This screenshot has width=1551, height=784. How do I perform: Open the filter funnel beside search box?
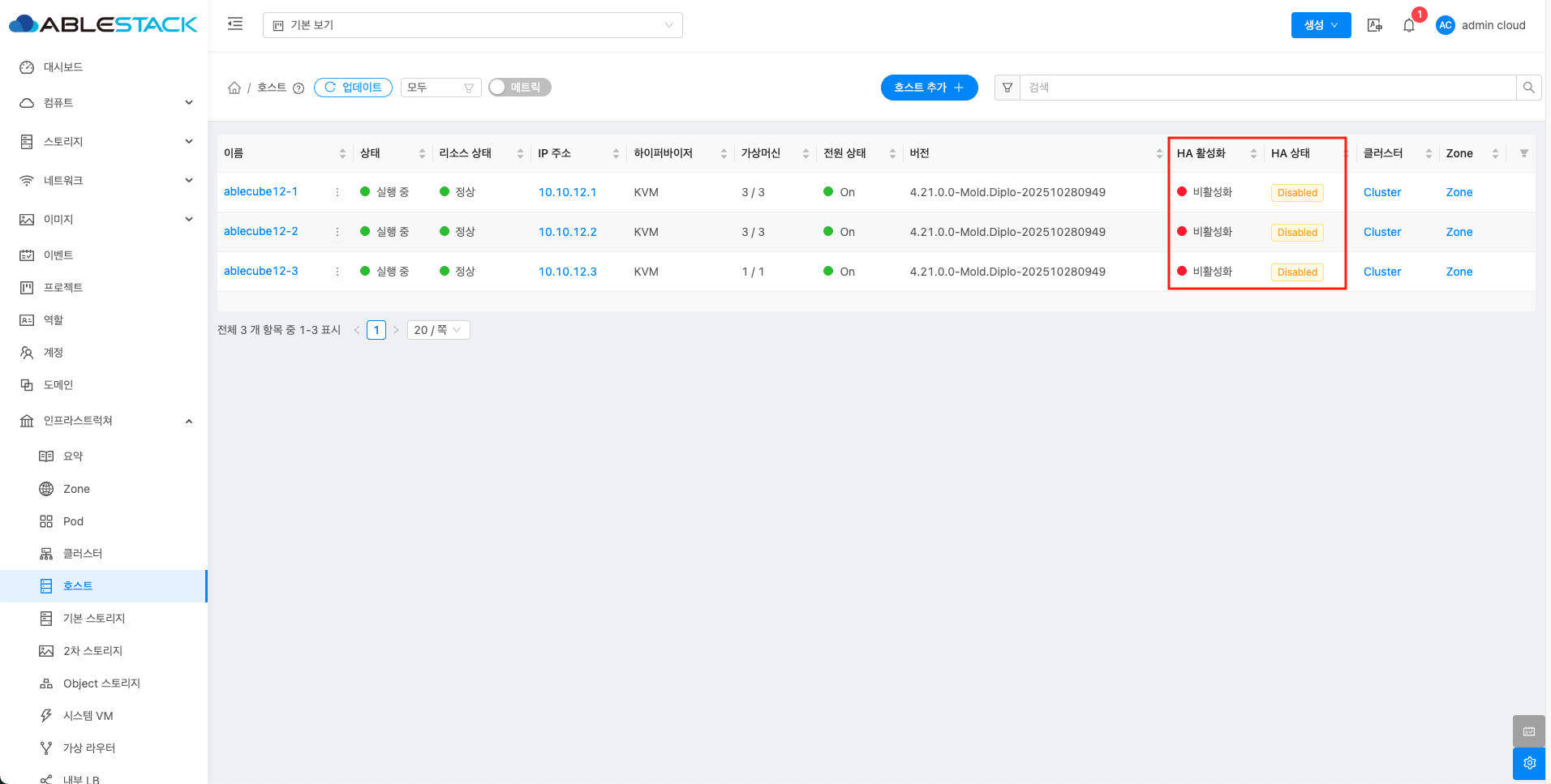click(1008, 88)
